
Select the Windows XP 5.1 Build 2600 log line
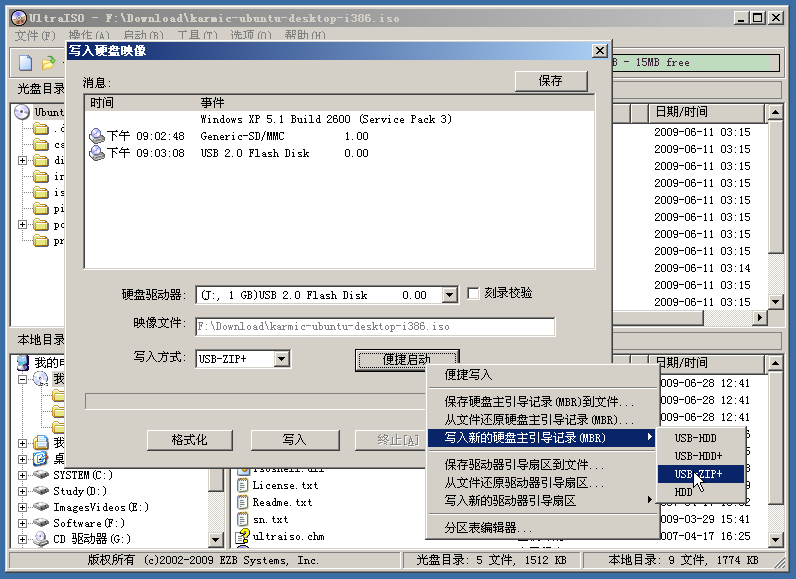(326, 119)
